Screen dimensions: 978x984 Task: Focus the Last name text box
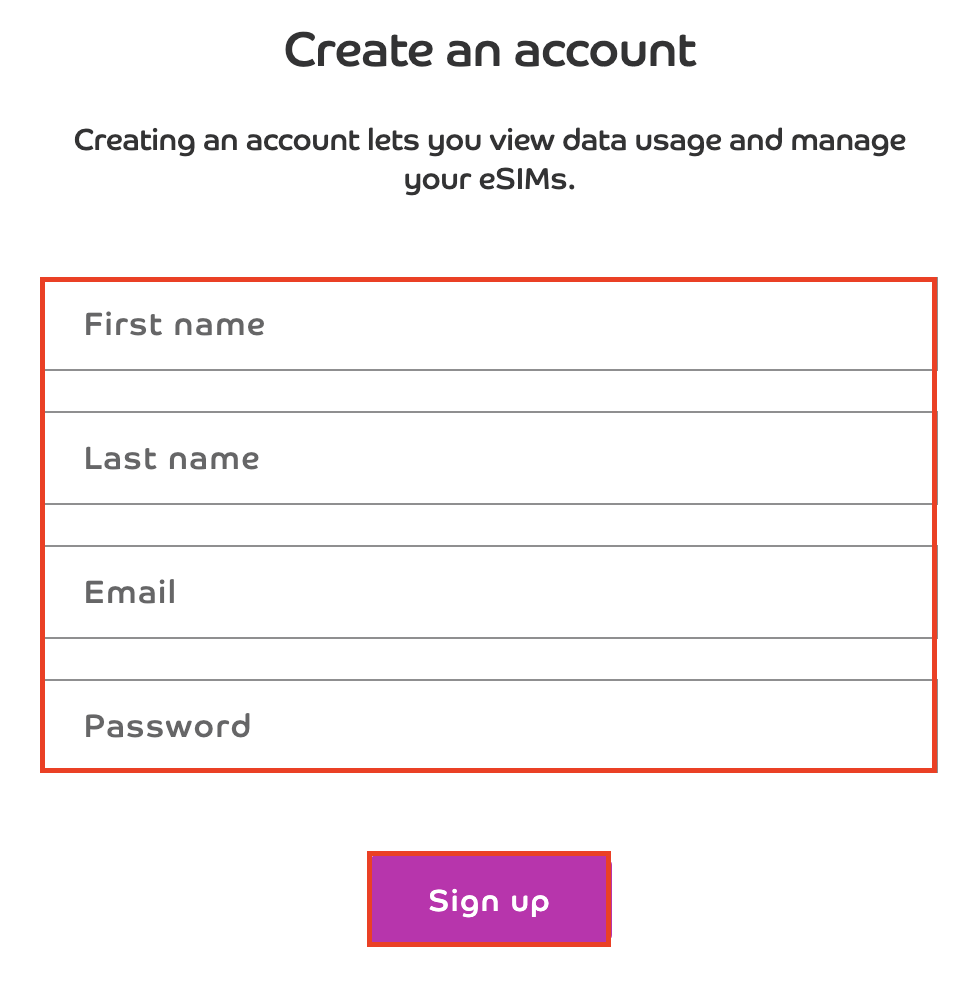[488, 459]
